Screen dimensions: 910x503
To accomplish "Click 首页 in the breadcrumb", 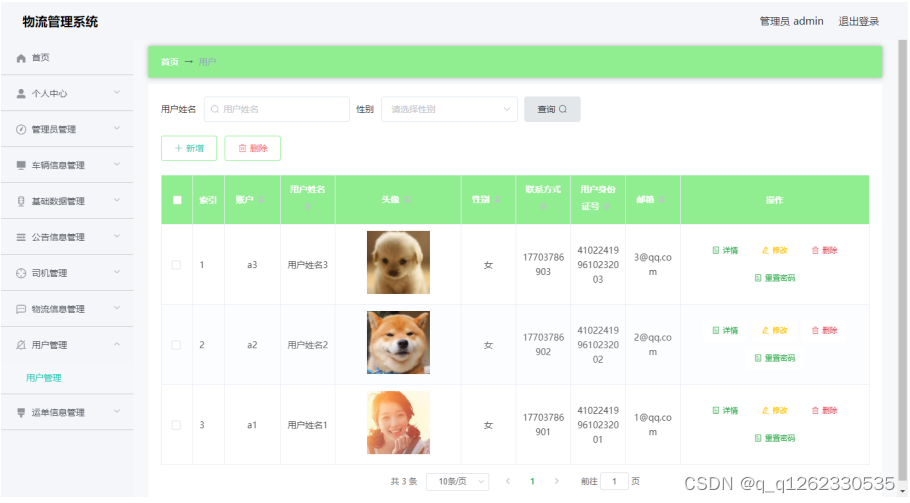I will pyautogui.click(x=169, y=62).
